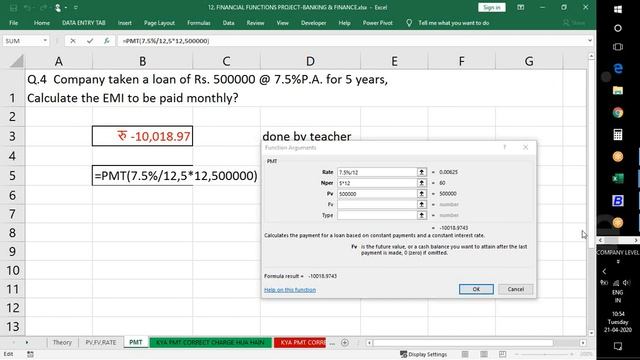This screenshot has width=640, height=360.
Task: Open Calculator from the taskbar
Action: click(x=618, y=135)
